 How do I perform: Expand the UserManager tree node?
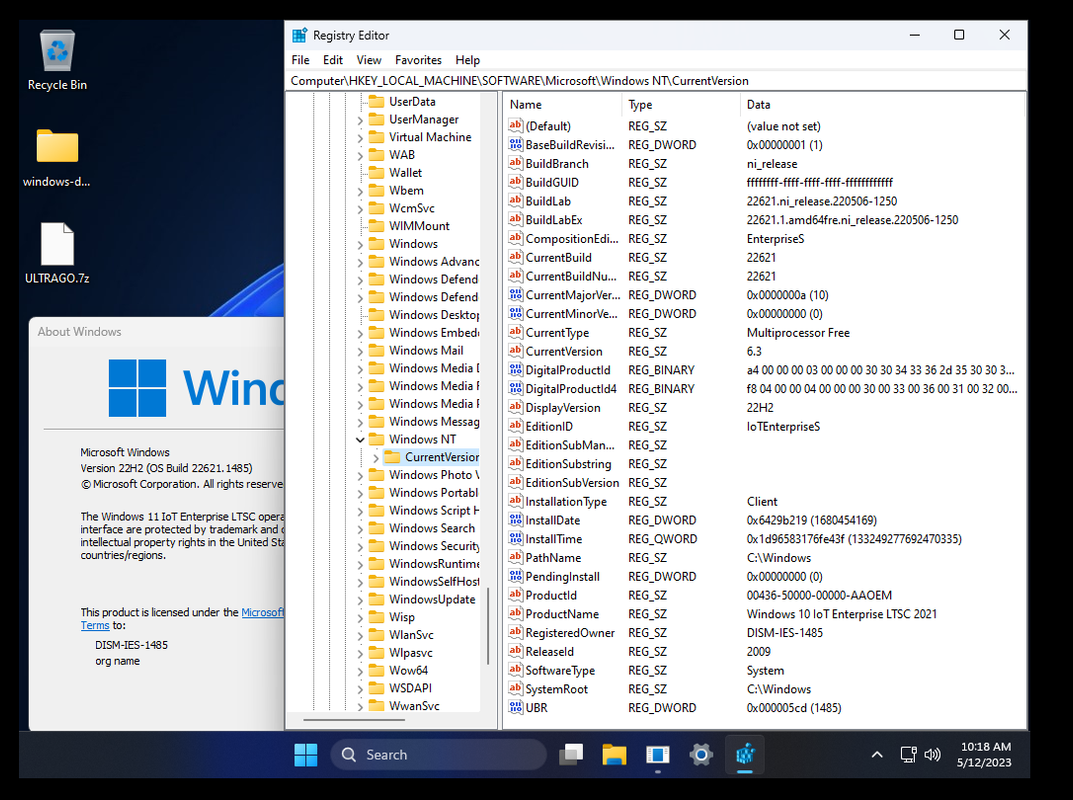pos(361,119)
